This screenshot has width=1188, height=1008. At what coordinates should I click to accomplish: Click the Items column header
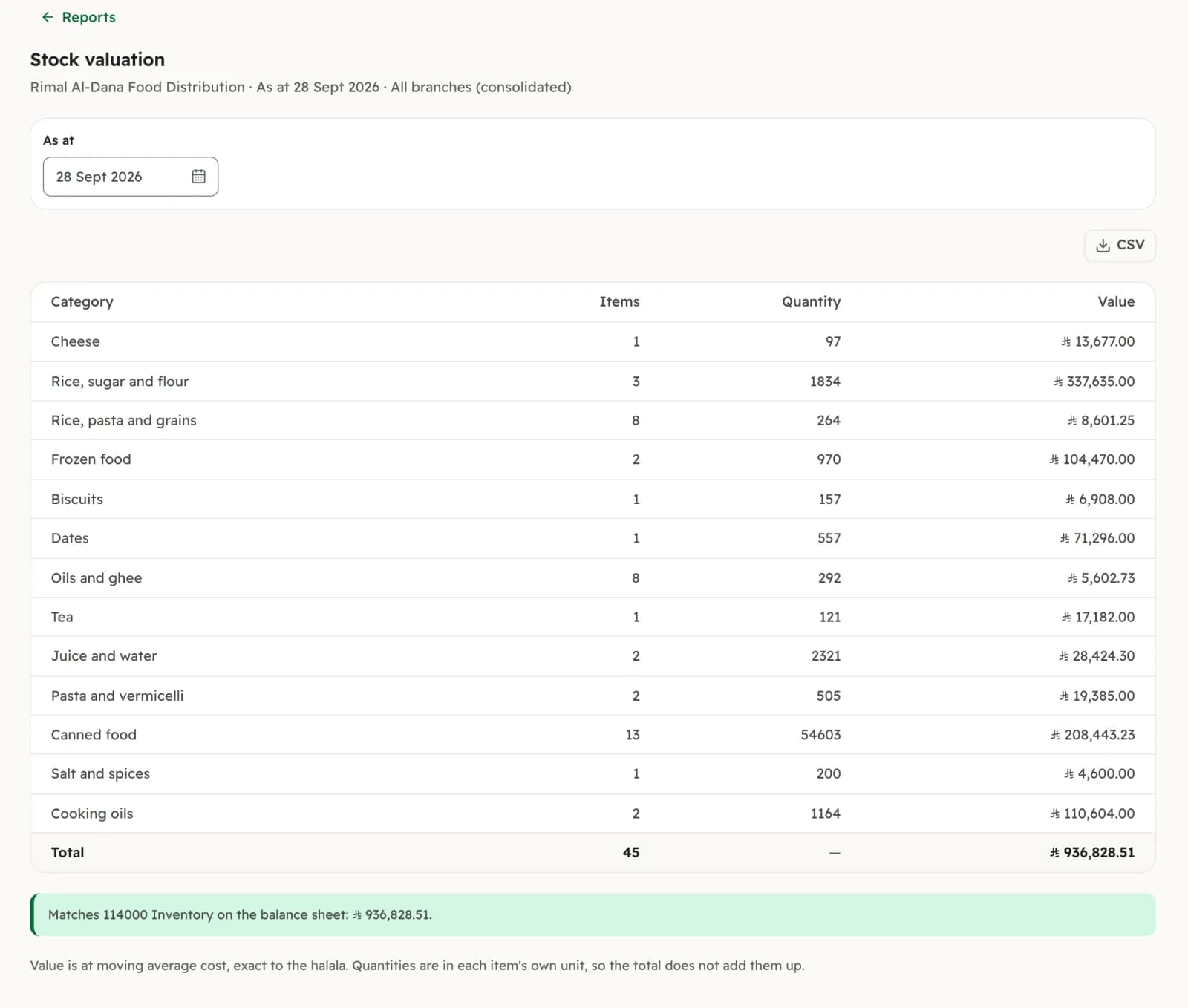[x=619, y=301]
